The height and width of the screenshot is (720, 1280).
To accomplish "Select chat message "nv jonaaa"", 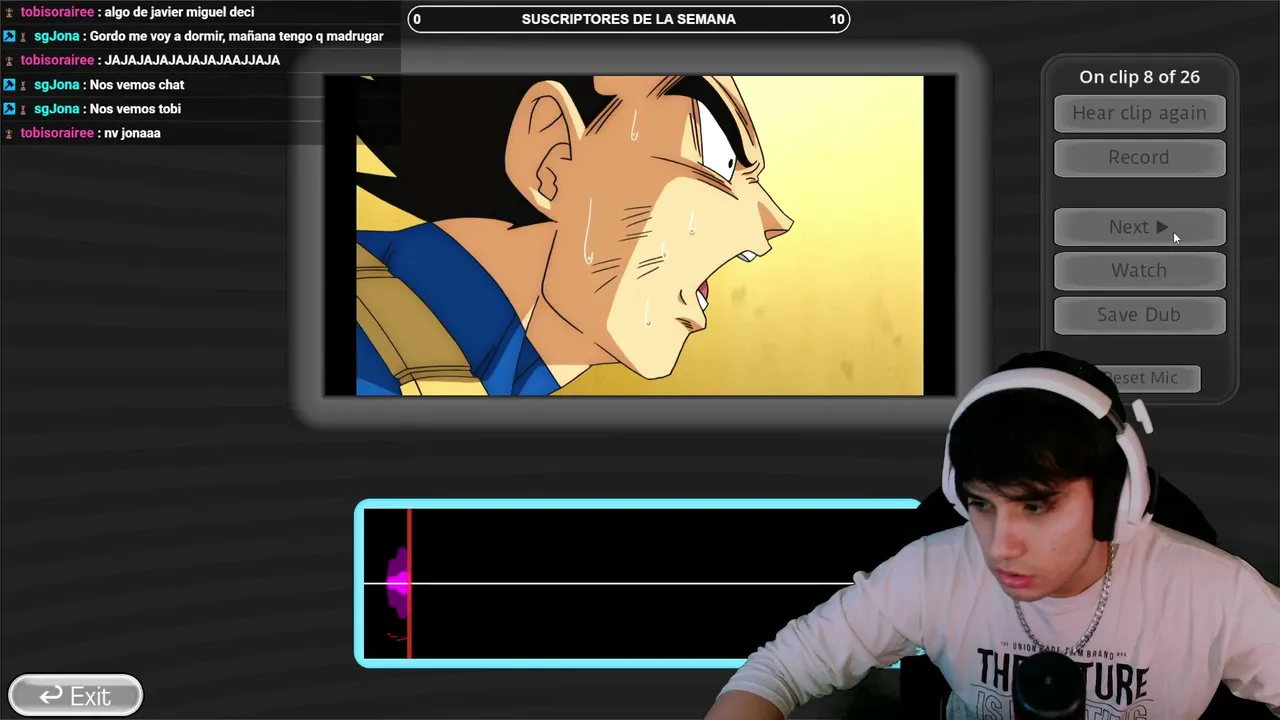I will coord(132,133).
